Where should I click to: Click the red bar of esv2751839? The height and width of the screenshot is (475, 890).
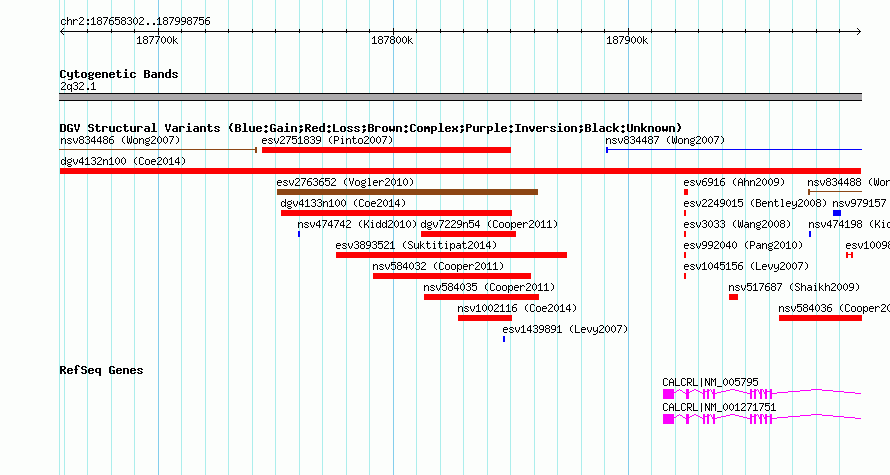[x=386, y=150]
